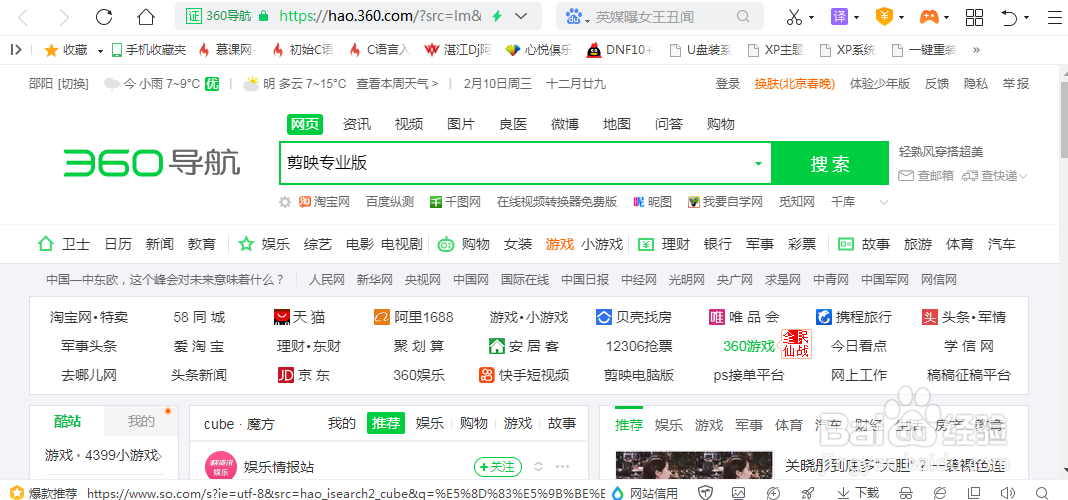Collapse the bookmarks sidebar toggle icon
This screenshot has height=500, width=1068.
click(x=16, y=49)
